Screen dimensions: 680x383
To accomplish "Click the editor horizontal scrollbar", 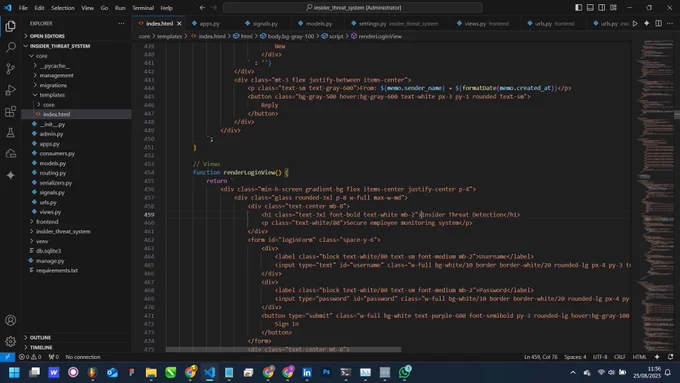I will (x=283, y=349).
